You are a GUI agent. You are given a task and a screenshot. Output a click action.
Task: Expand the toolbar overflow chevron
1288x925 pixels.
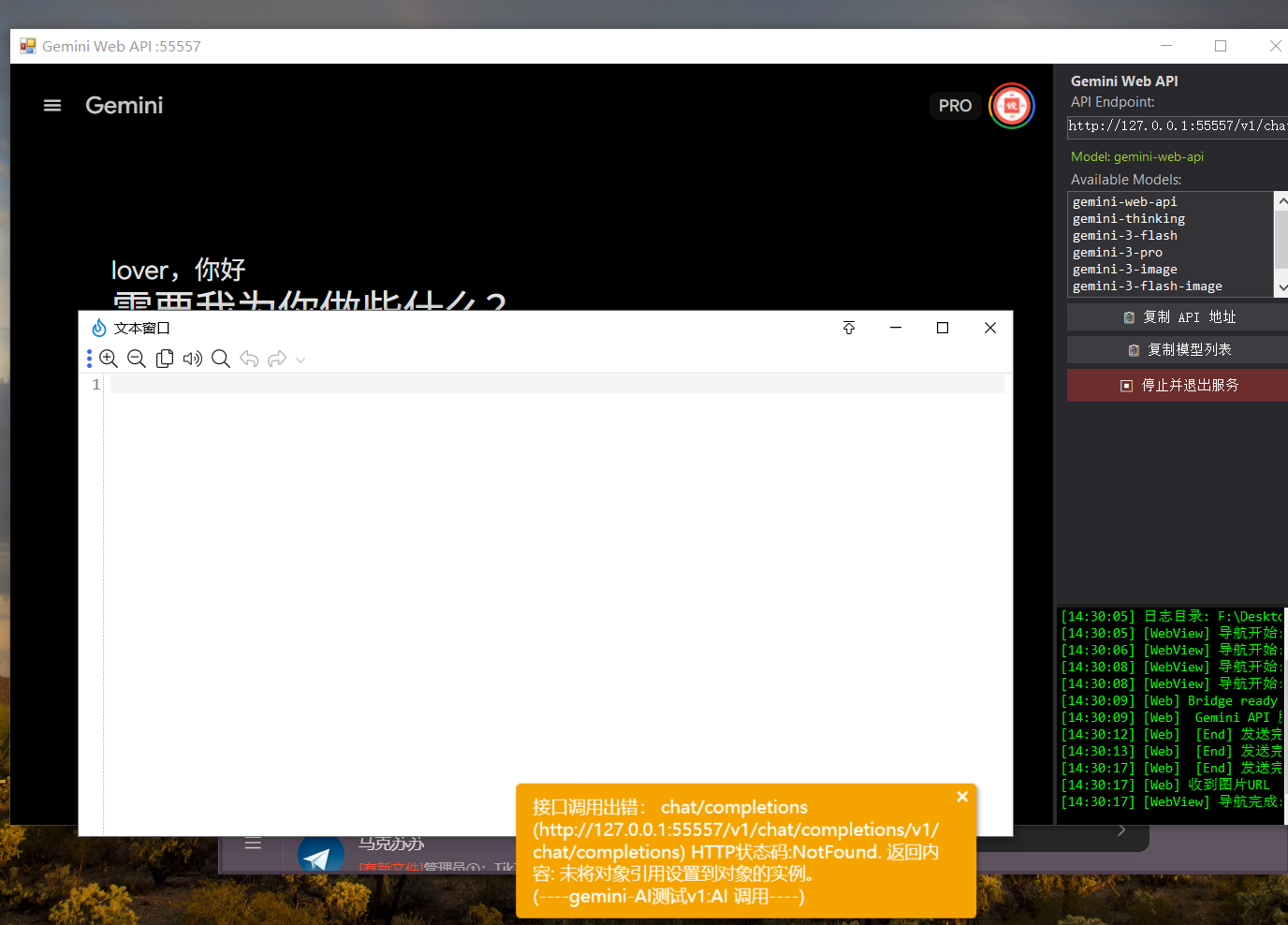click(300, 360)
